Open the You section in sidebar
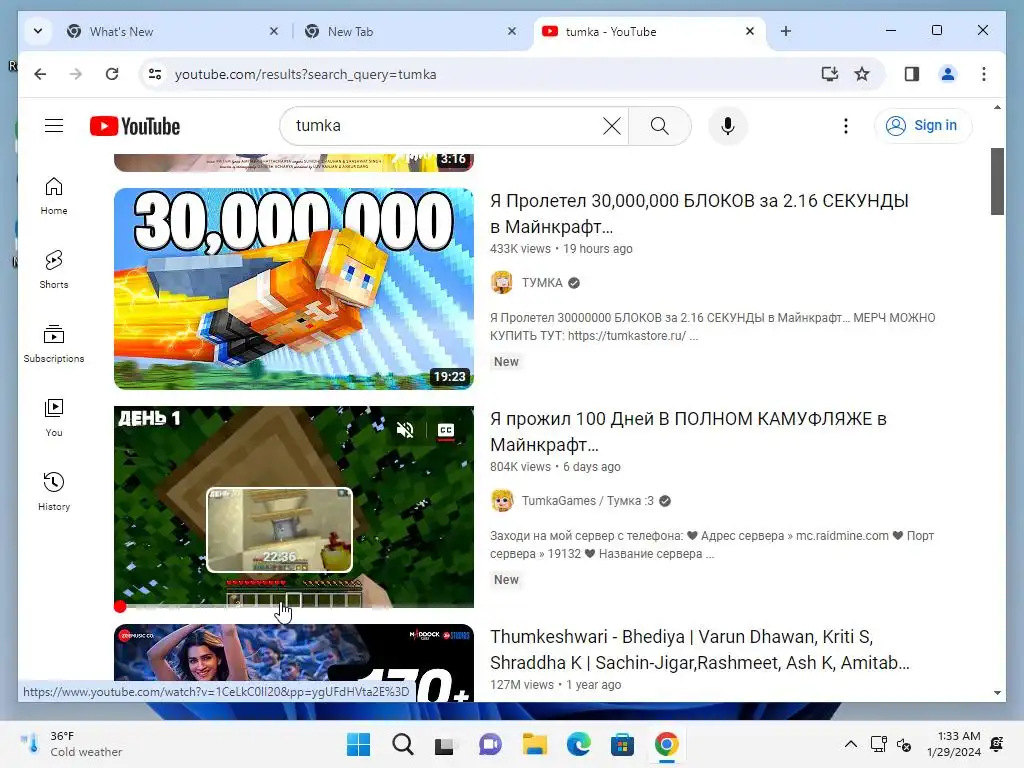 point(54,418)
